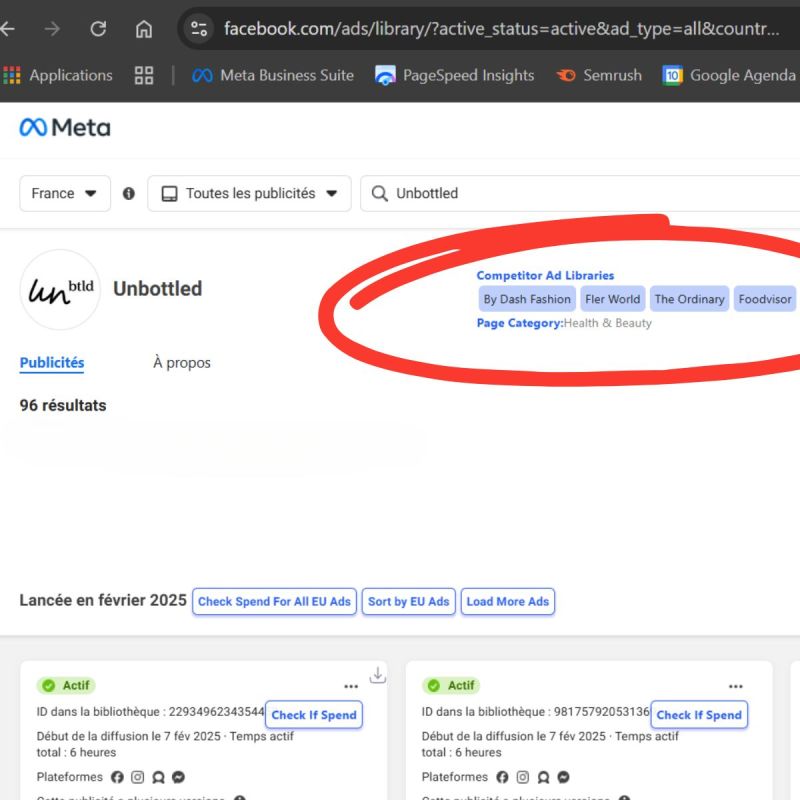800x800 pixels.
Task: Click the Lancée en février 2025 heading
Action: tap(103, 601)
